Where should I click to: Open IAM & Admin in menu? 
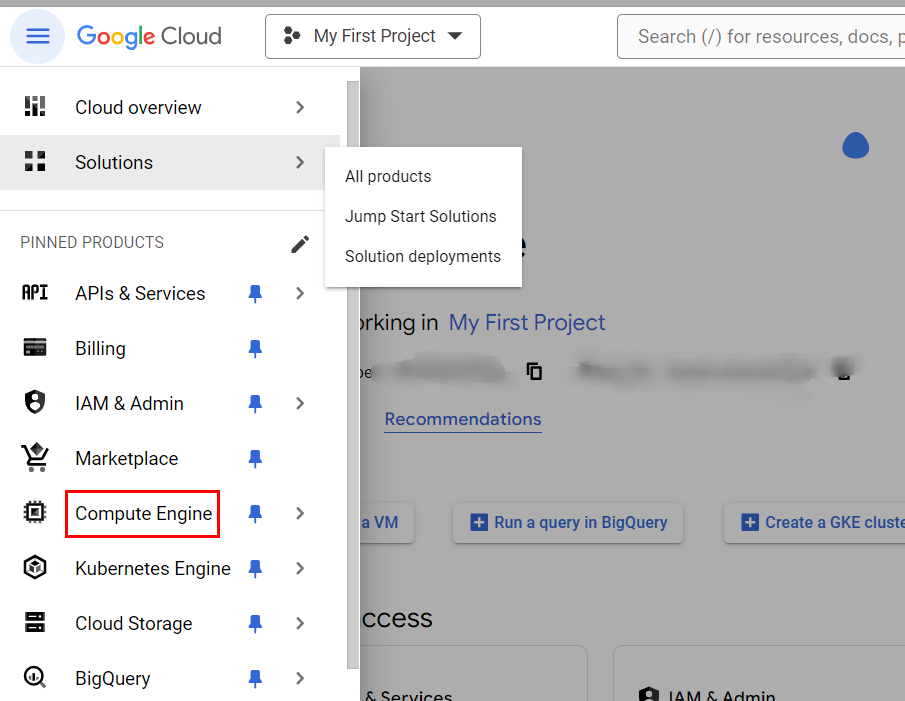(x=129, y=403)
